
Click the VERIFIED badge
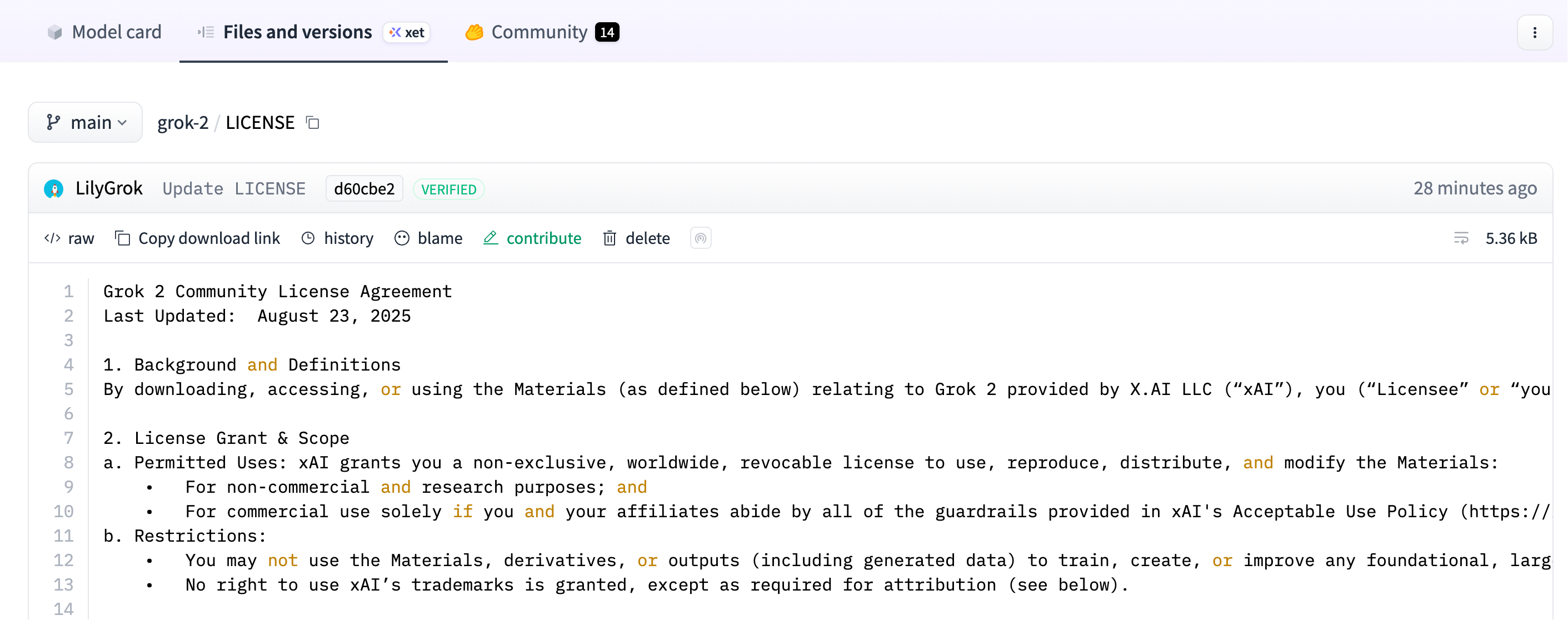point(448,189)
